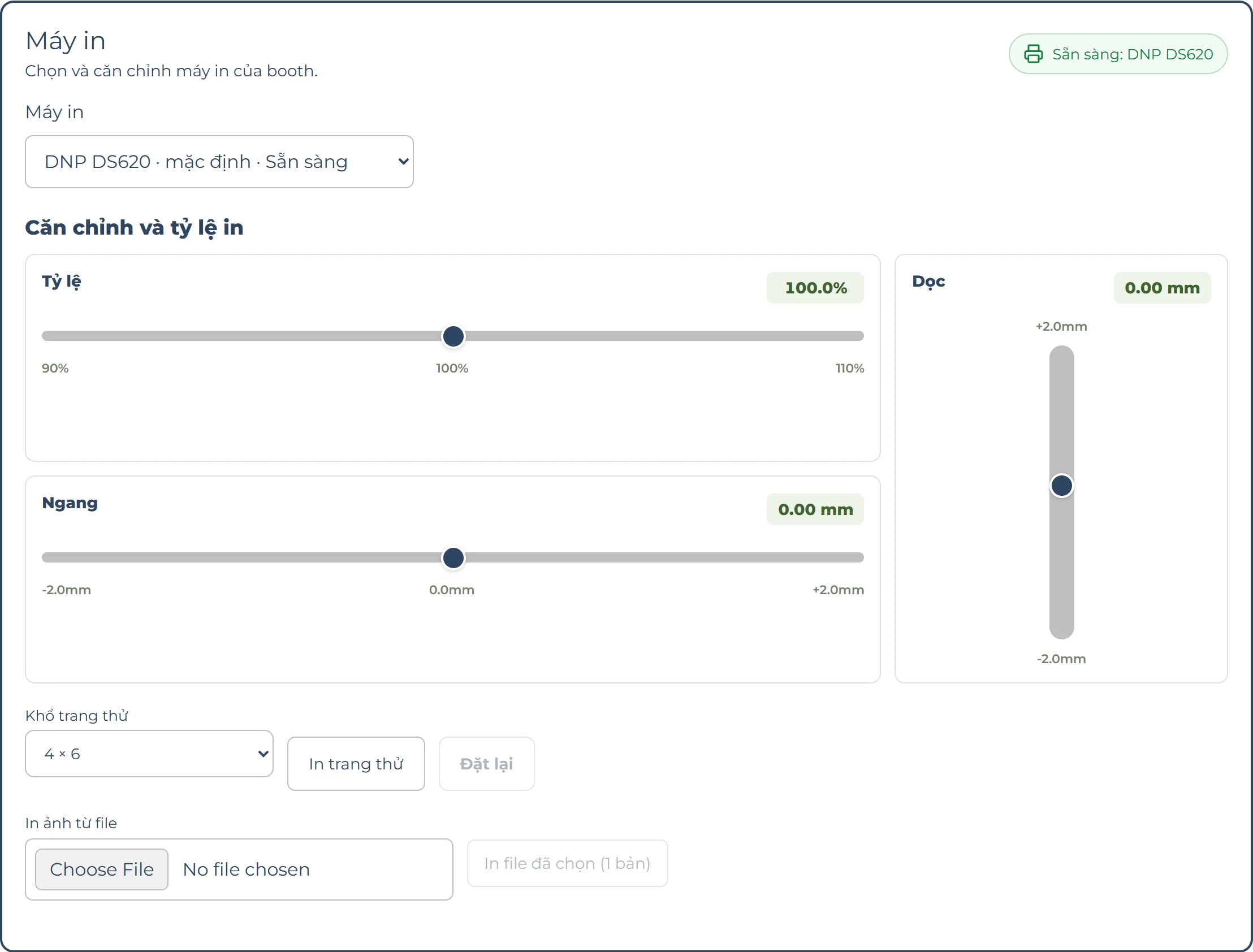
Task: Open the DNP DS620 printer dropdown
Action: point(219,162)
